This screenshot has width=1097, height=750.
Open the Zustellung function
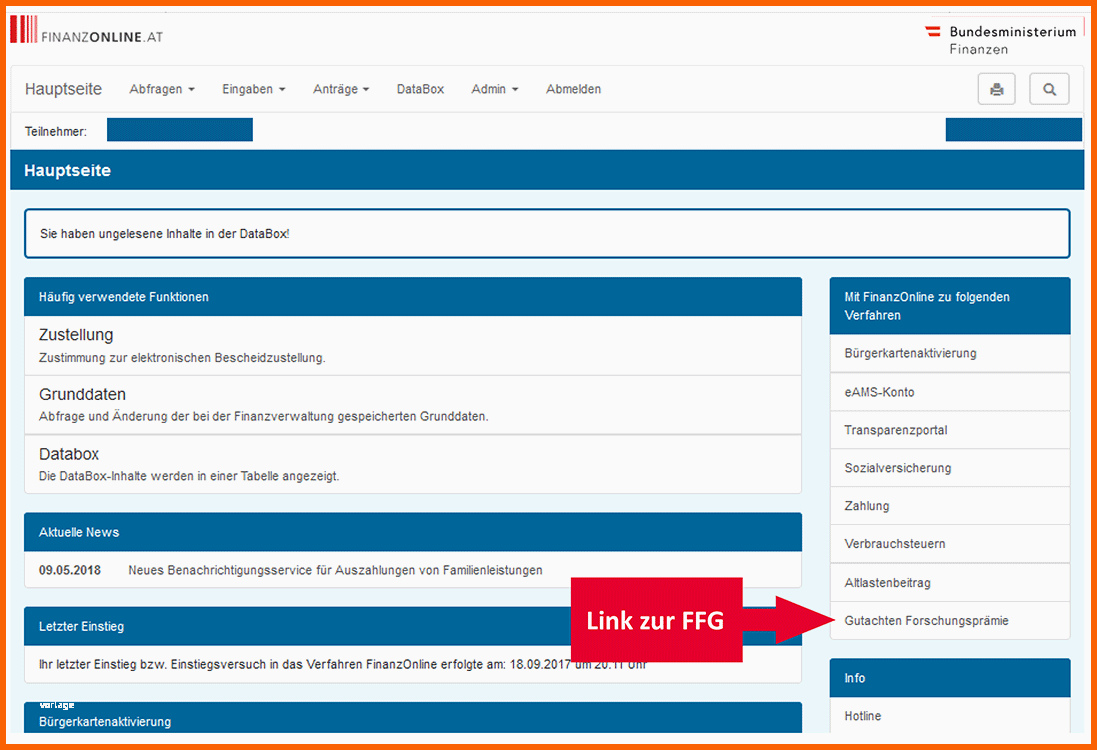click(413, 346)
